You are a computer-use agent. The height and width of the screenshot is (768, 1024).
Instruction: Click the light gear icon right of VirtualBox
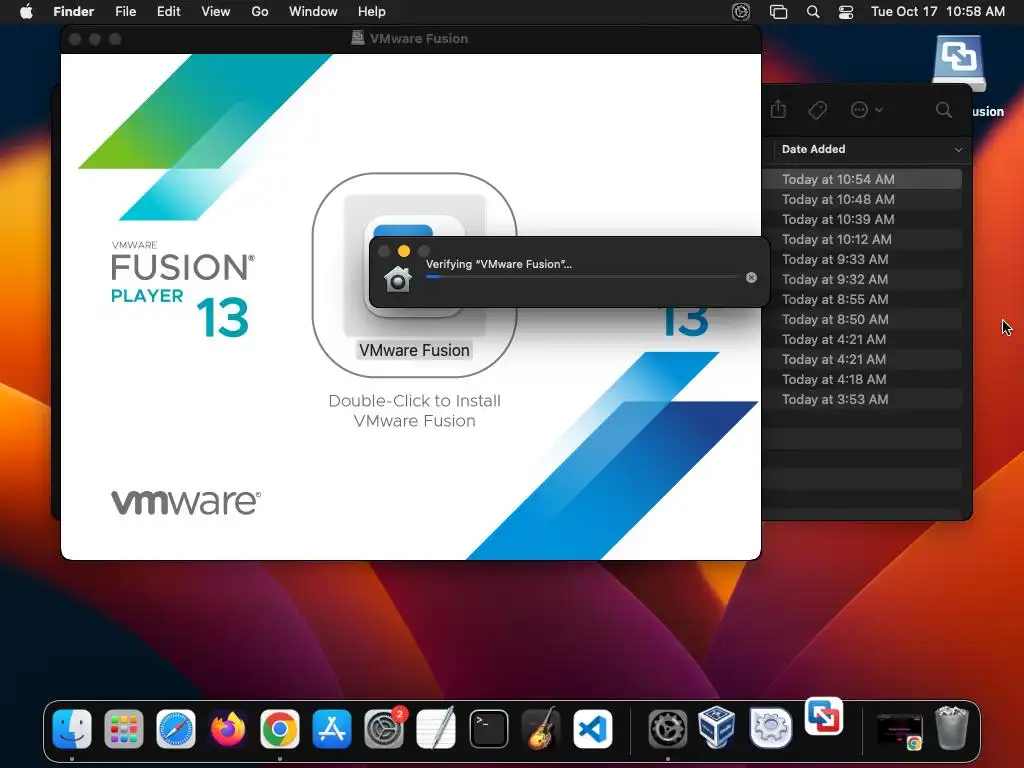coord(771,727)
